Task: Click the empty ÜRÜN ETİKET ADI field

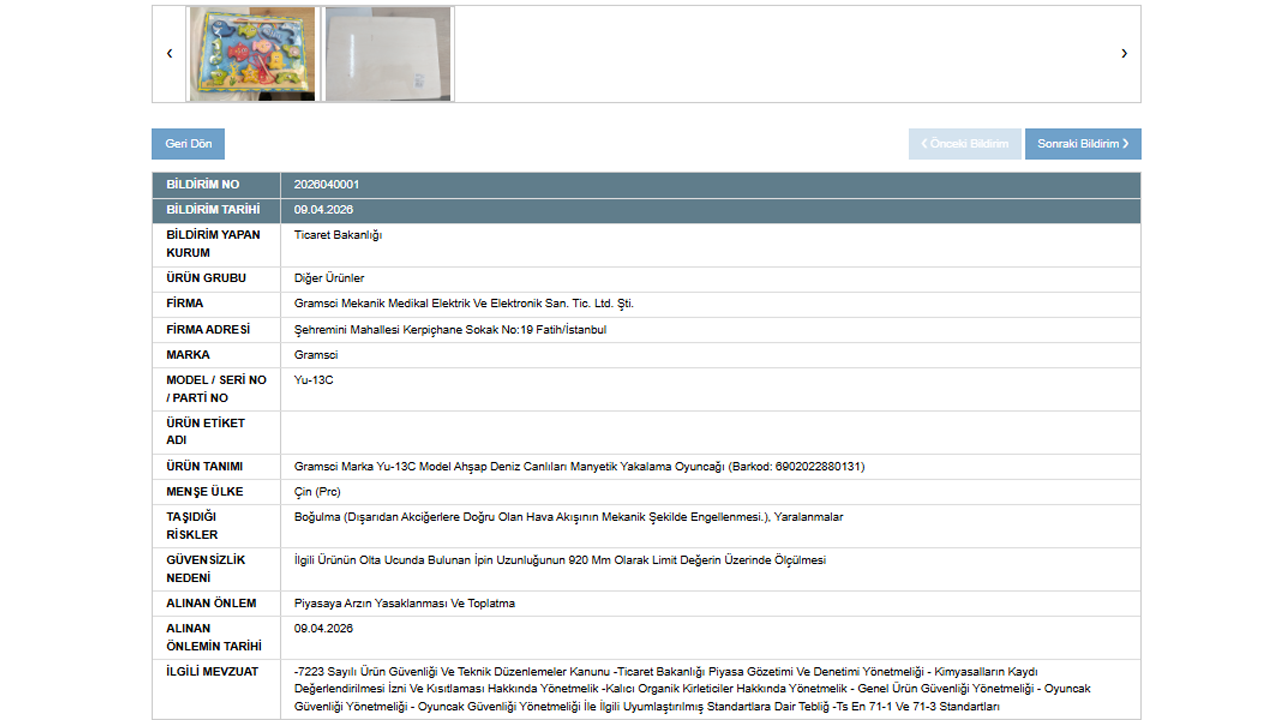Action: coord(710,432)
